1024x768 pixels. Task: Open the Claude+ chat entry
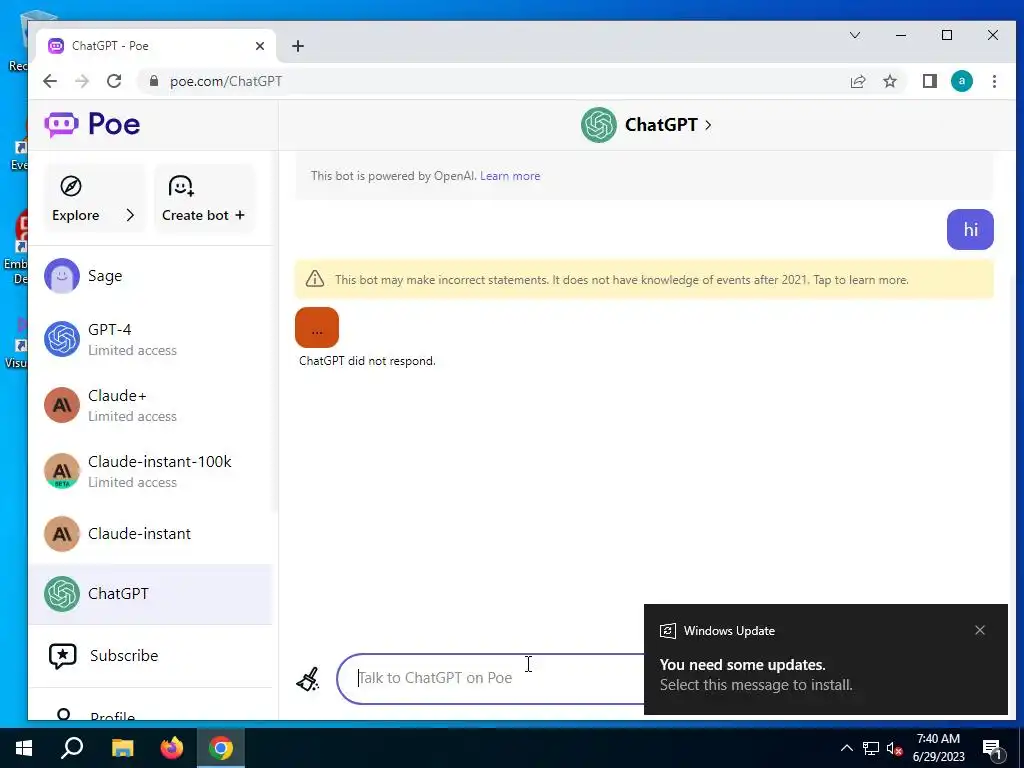tap(150, 405)
